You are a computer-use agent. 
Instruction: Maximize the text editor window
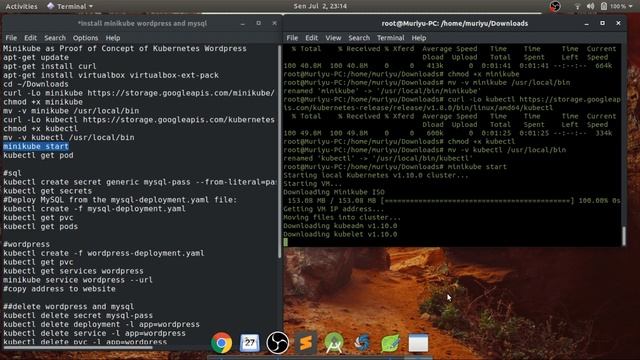point(258,23)
